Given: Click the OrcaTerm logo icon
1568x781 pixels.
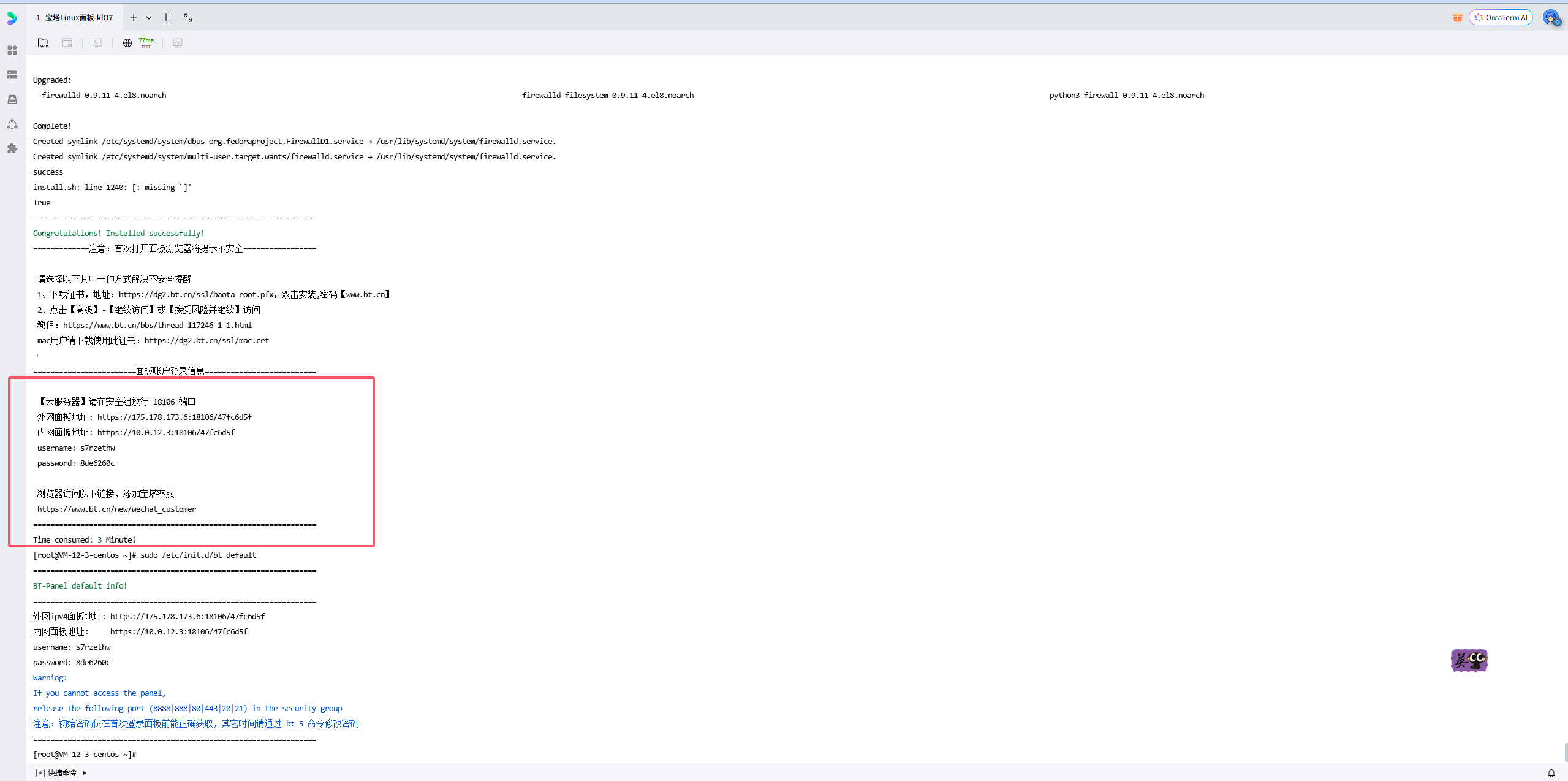Looking at the screenshot, I should (12, 18).
